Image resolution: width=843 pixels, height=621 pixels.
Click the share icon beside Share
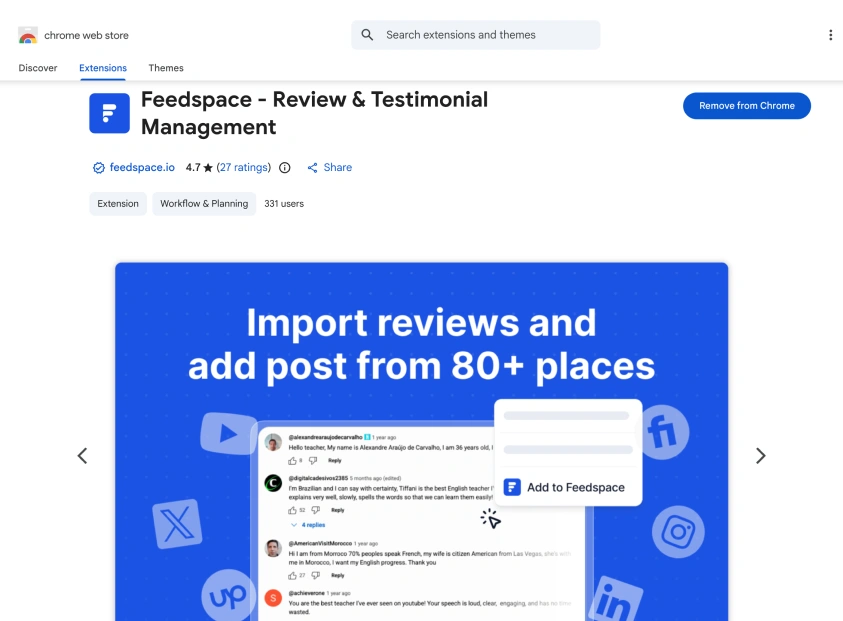tap(312, 168)
